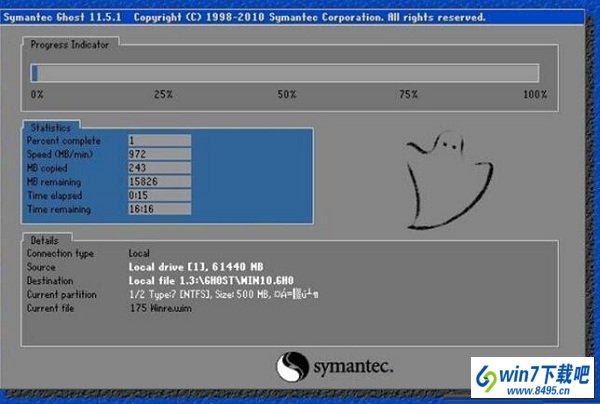Image resolution: width=600 pixels, height=404 pixels.
Task: Click the Time elapsed value 0:15
Action: pyautogui.click(x=160, y=195)
